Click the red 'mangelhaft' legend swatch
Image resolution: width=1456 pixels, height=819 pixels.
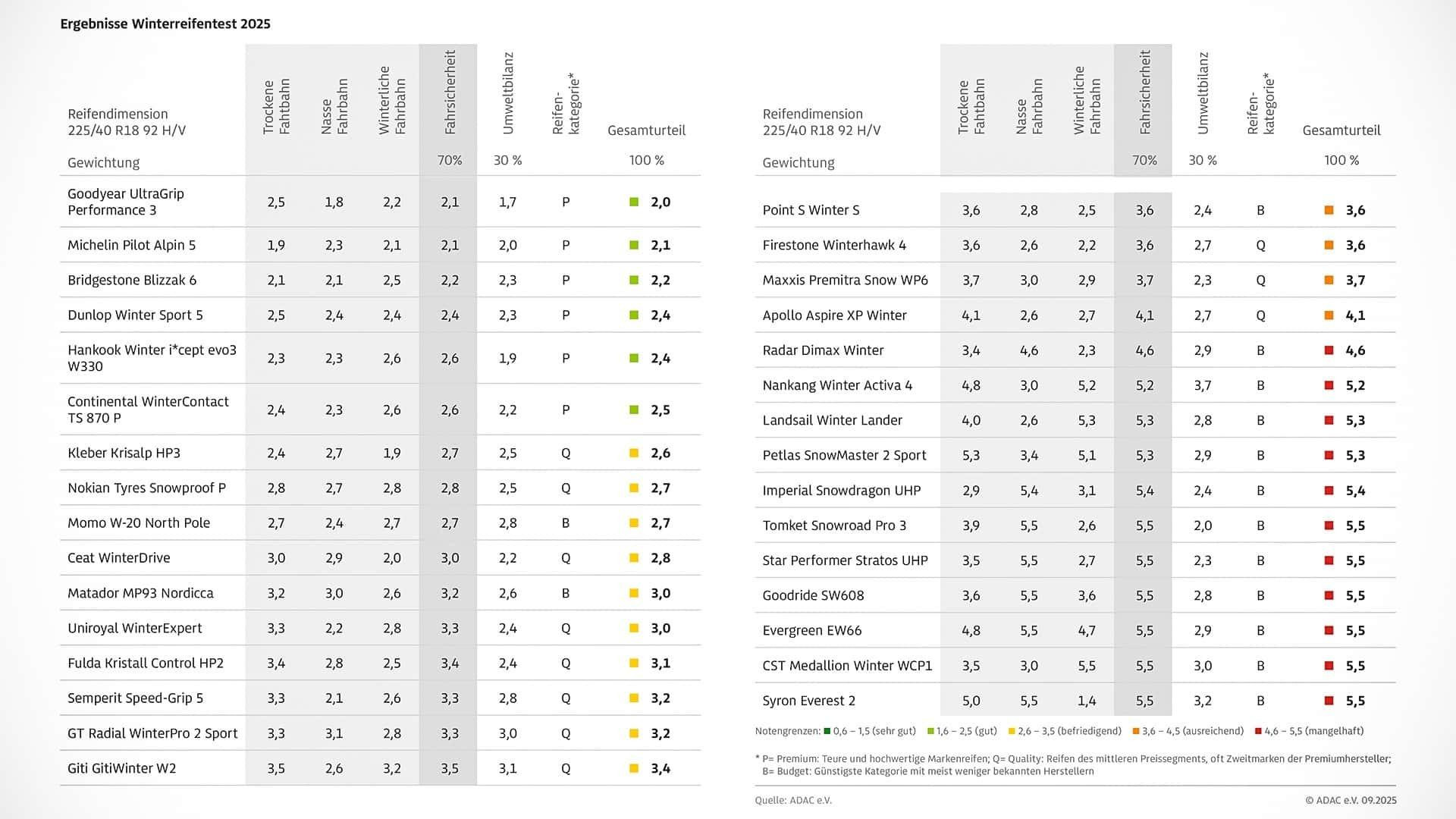point(1258,731)
